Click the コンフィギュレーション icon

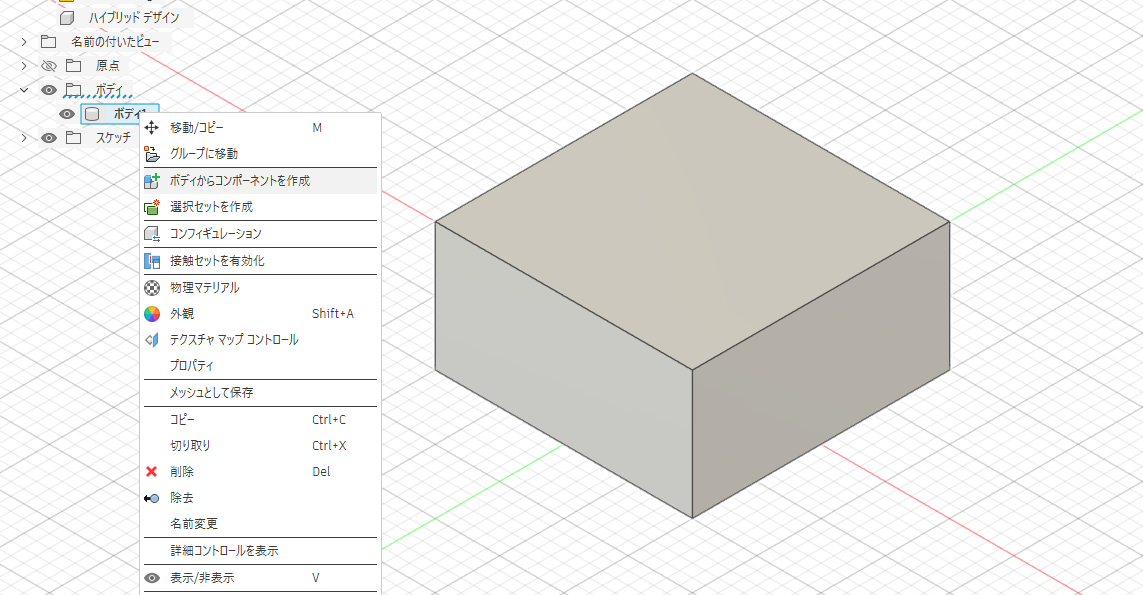[152, 234]
